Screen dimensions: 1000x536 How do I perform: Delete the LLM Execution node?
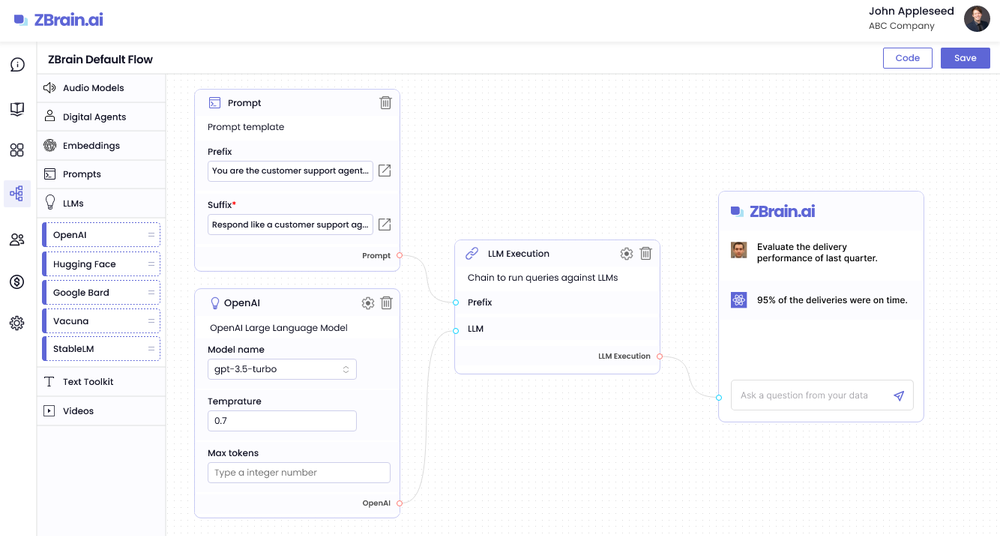click(x=646, y=254)
